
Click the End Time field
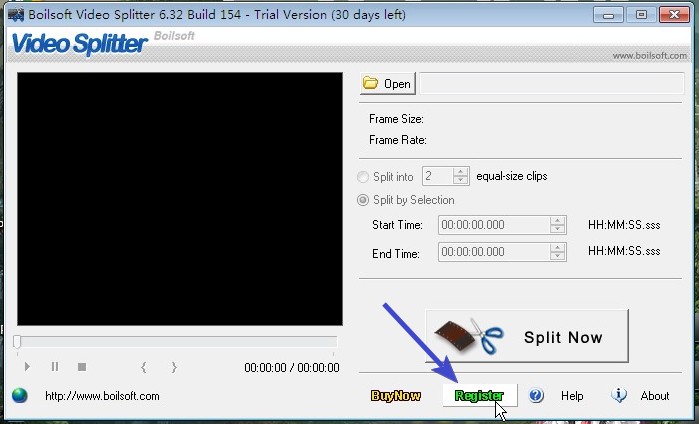click(494, 252)
